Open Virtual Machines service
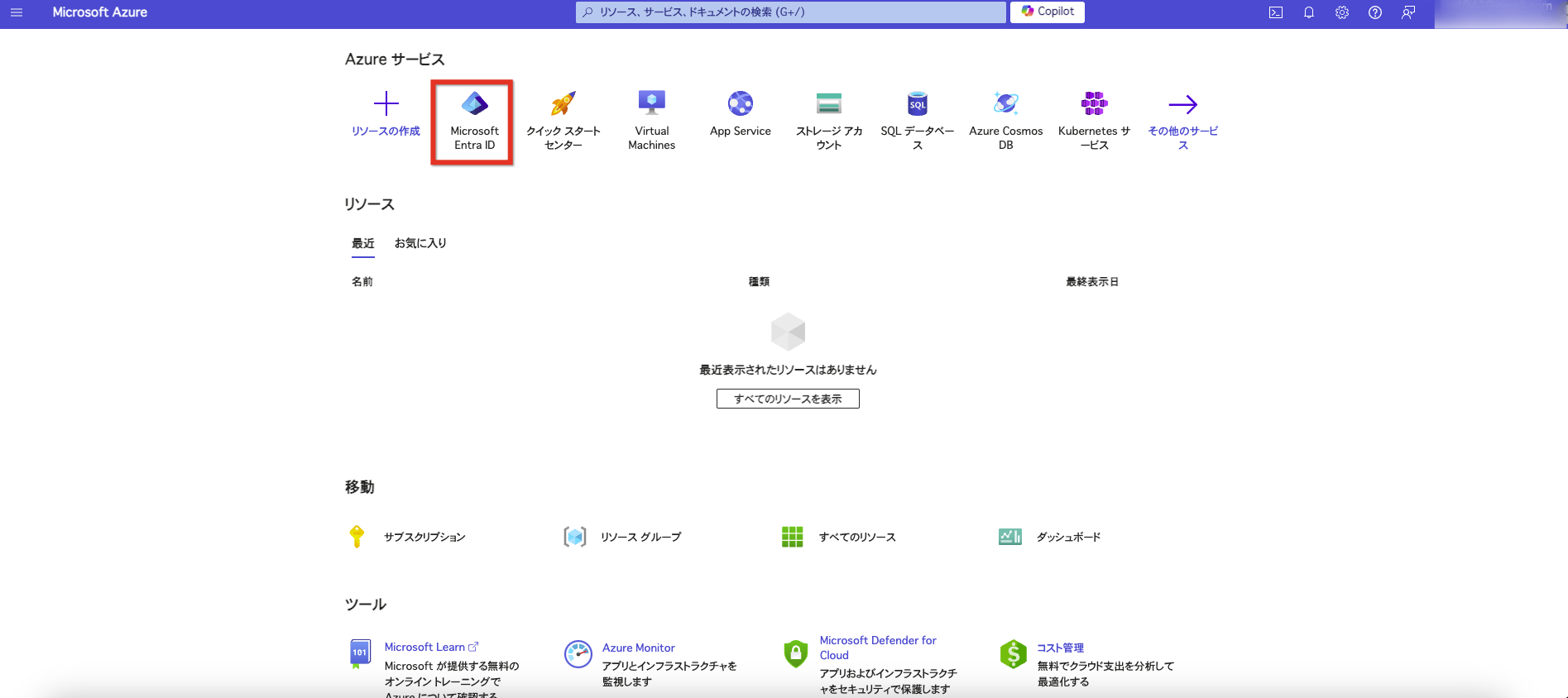Viewport: 1568px width, 698px height. pos(652,122)
